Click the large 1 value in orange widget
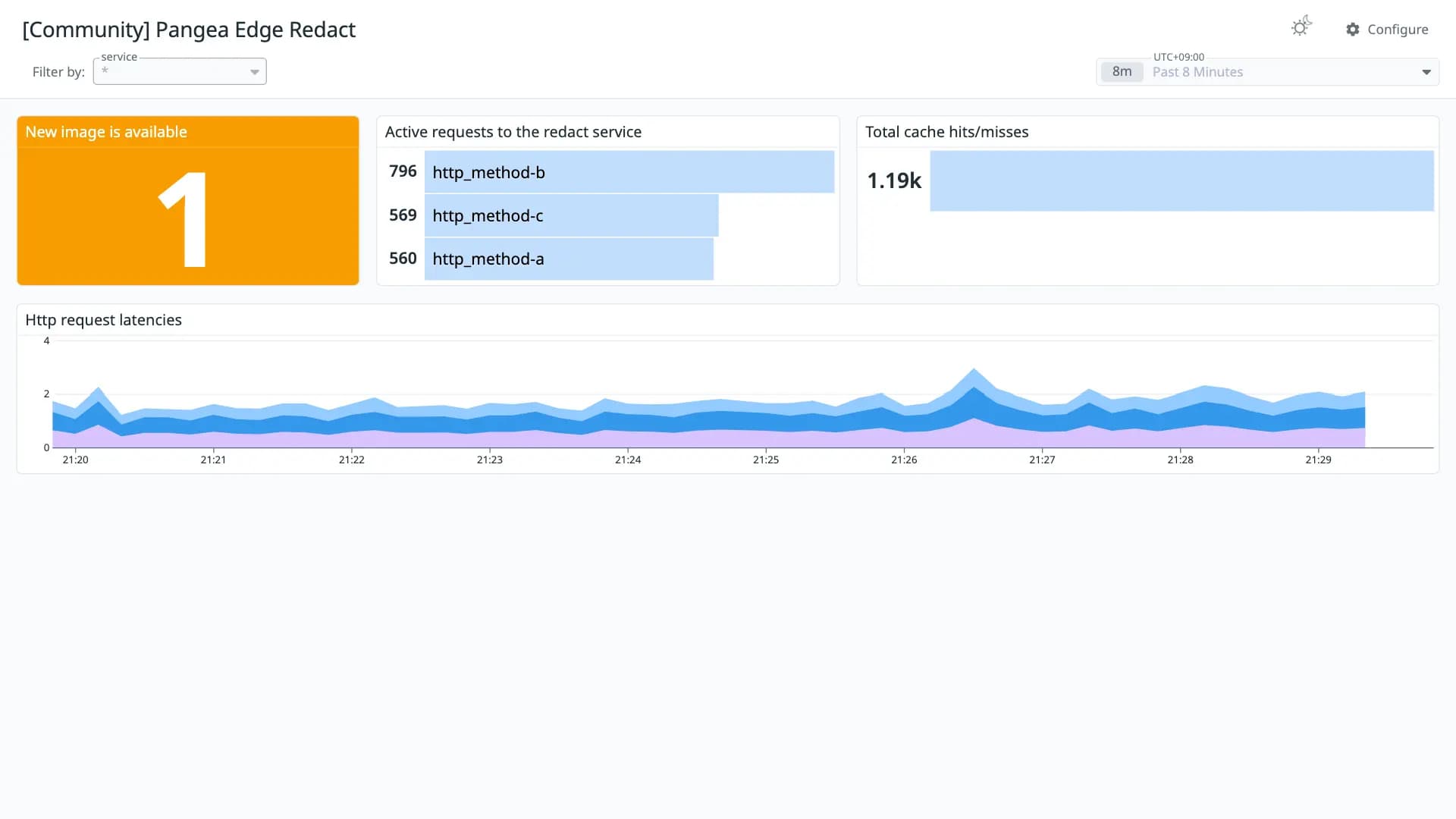The height and width of the screenshot is (819, 1456). point(184,219)
